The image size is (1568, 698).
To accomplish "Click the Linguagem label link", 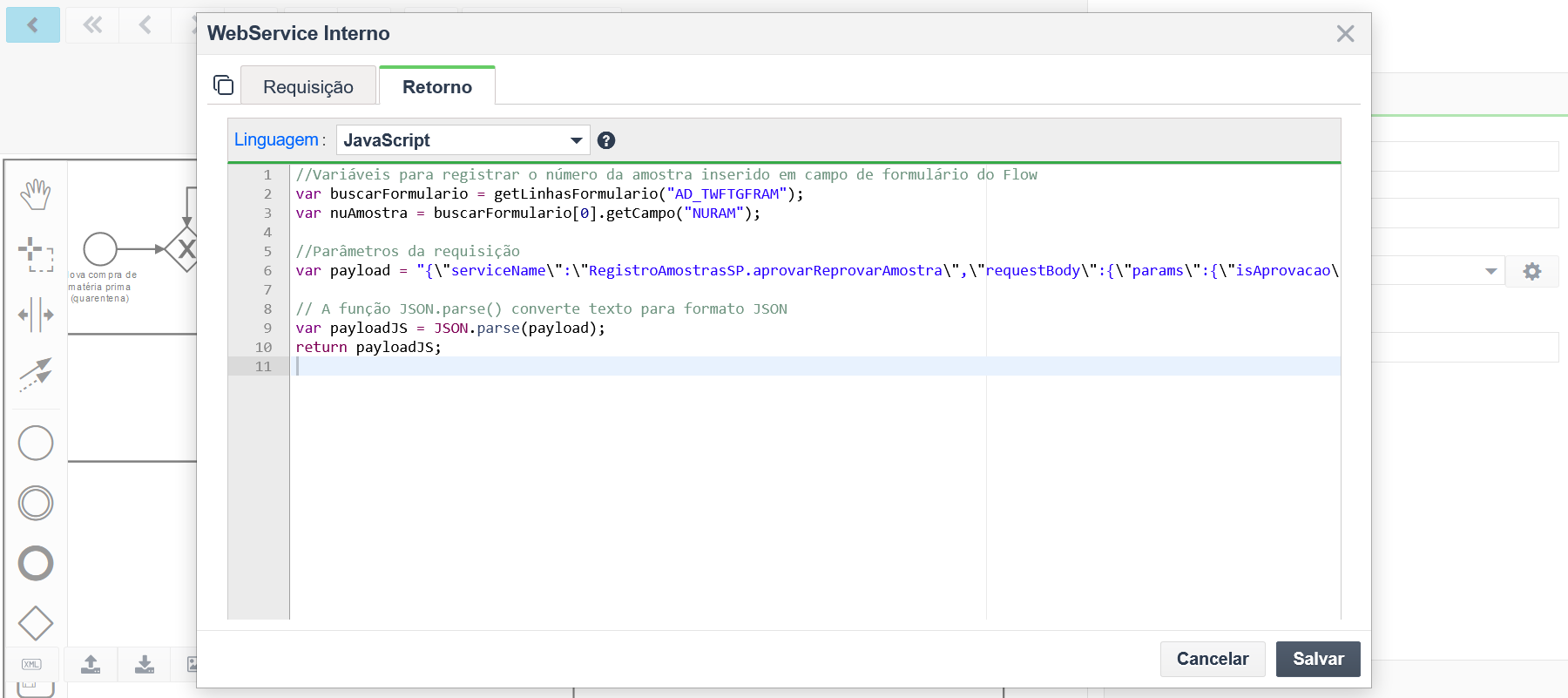I will pos(276,139).
